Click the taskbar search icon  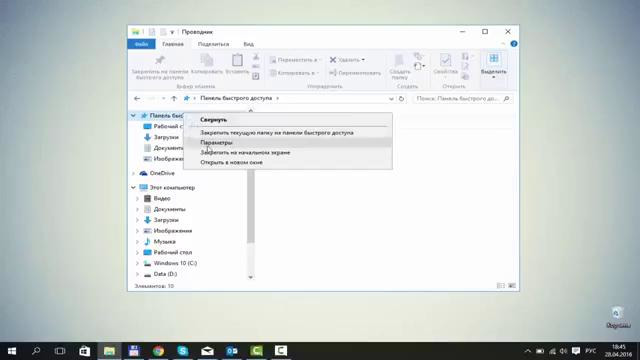(36, 351)
